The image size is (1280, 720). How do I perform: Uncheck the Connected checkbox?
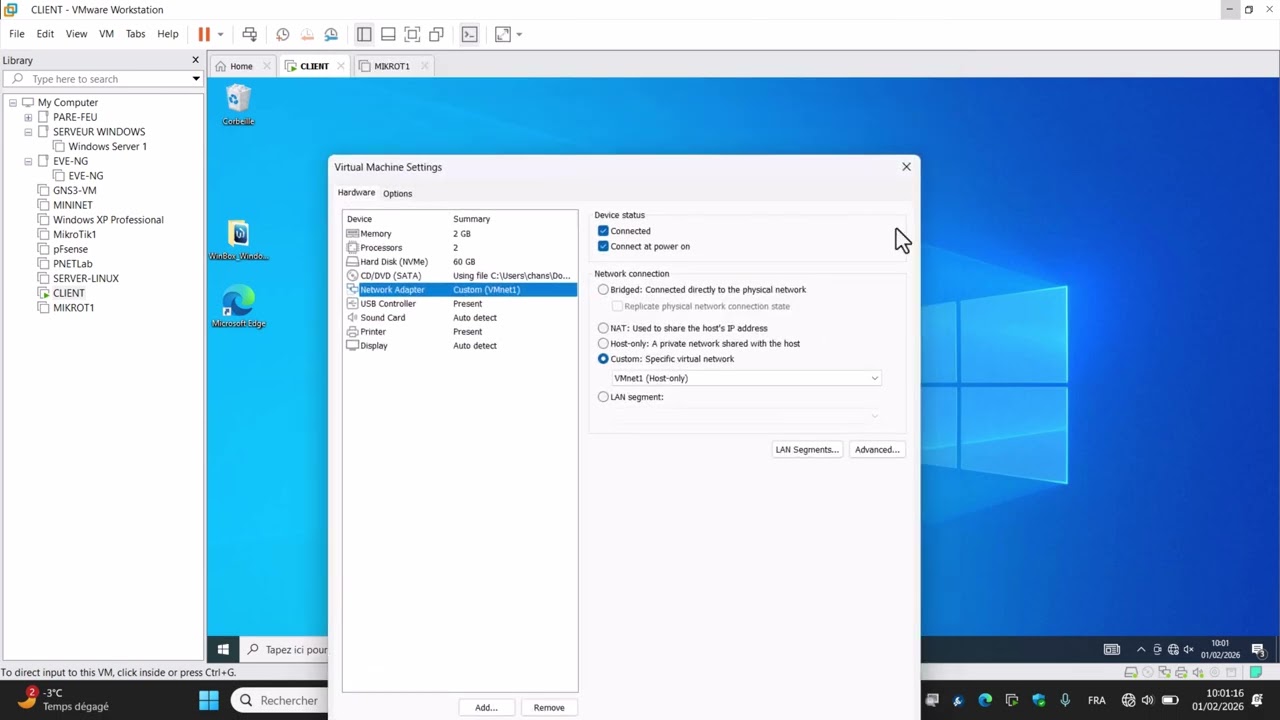tap(603, 231)
